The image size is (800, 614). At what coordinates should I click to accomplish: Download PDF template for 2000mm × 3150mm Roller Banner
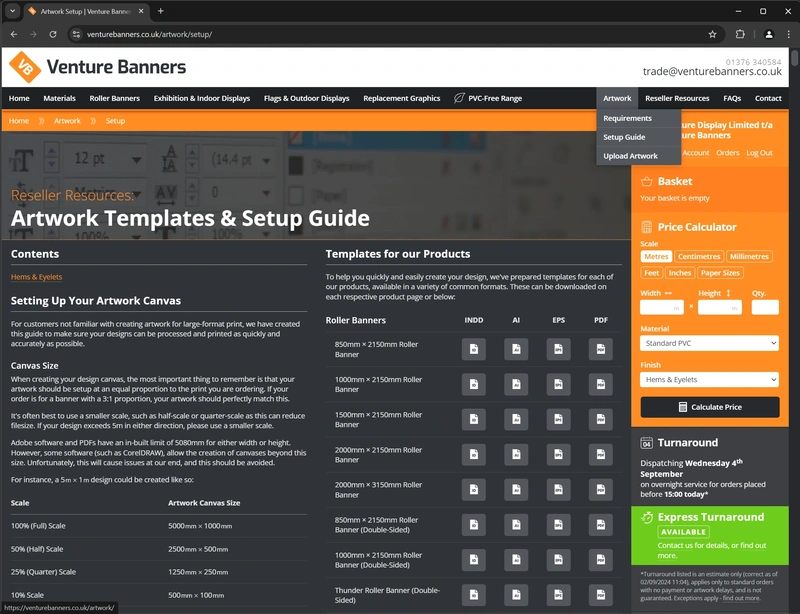click(601, 489)
